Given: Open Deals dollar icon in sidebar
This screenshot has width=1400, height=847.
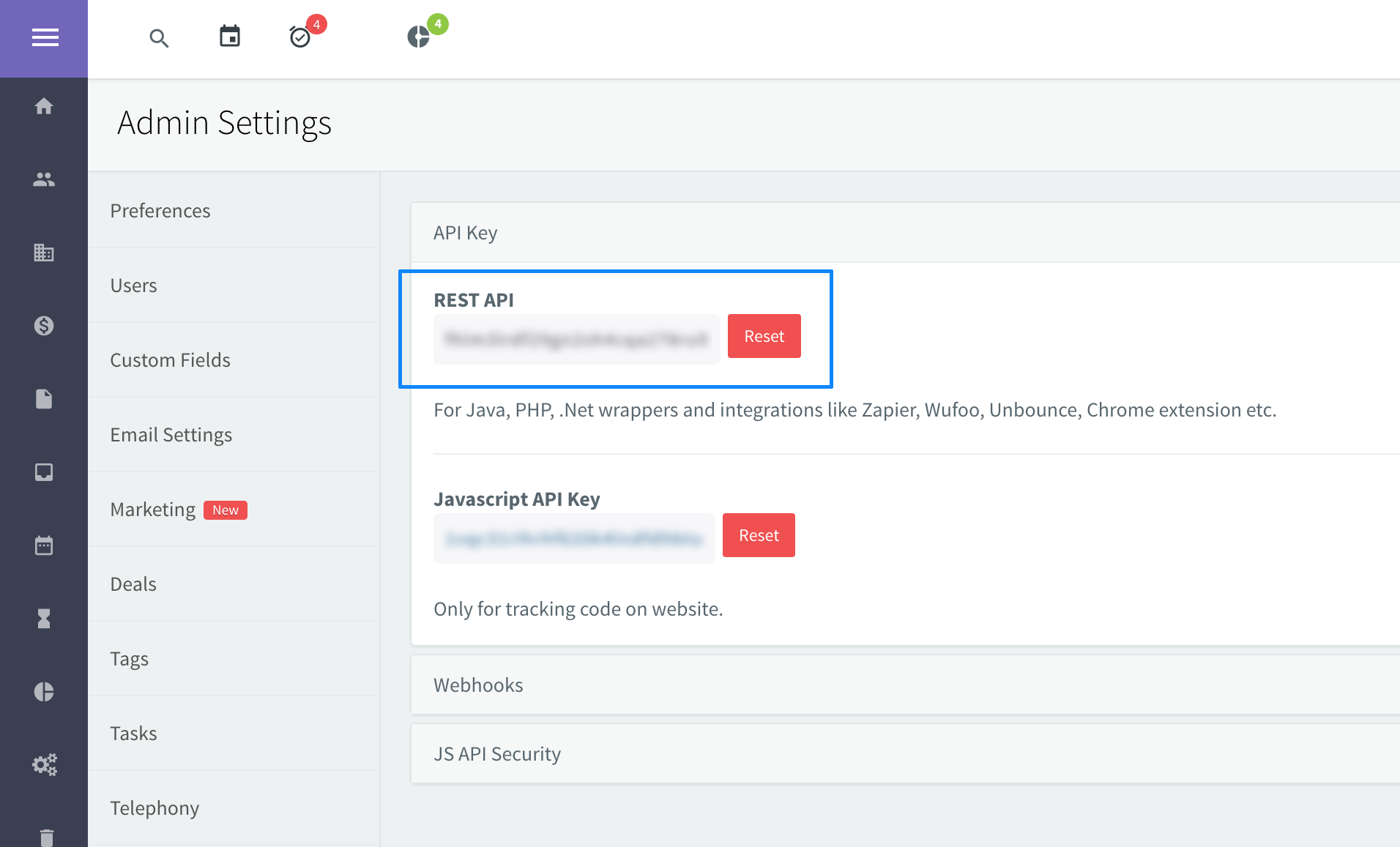Looking at the screenshot, I should (x=44, y=326).
